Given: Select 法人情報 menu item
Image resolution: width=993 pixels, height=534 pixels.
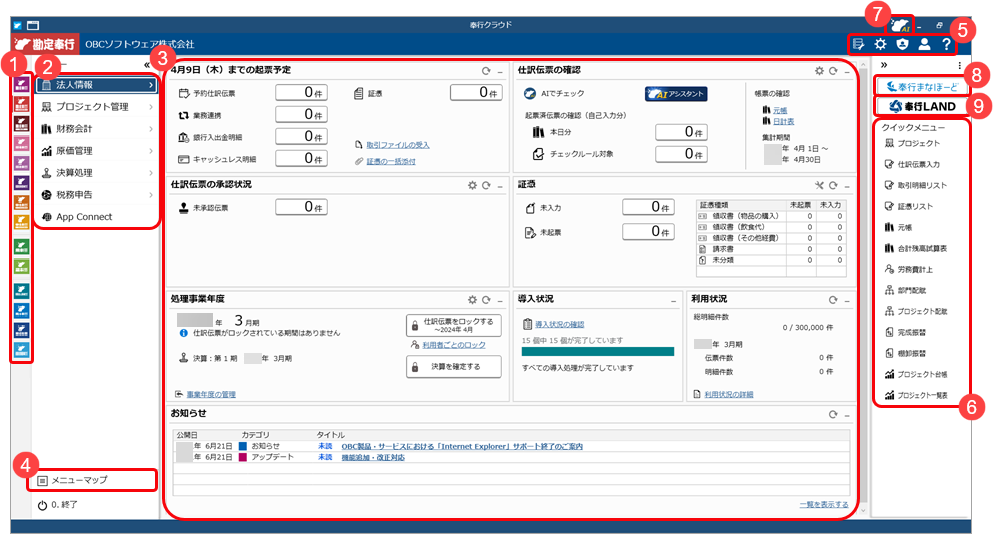Looking at the screenshot, I should click(x=96, y=85).
